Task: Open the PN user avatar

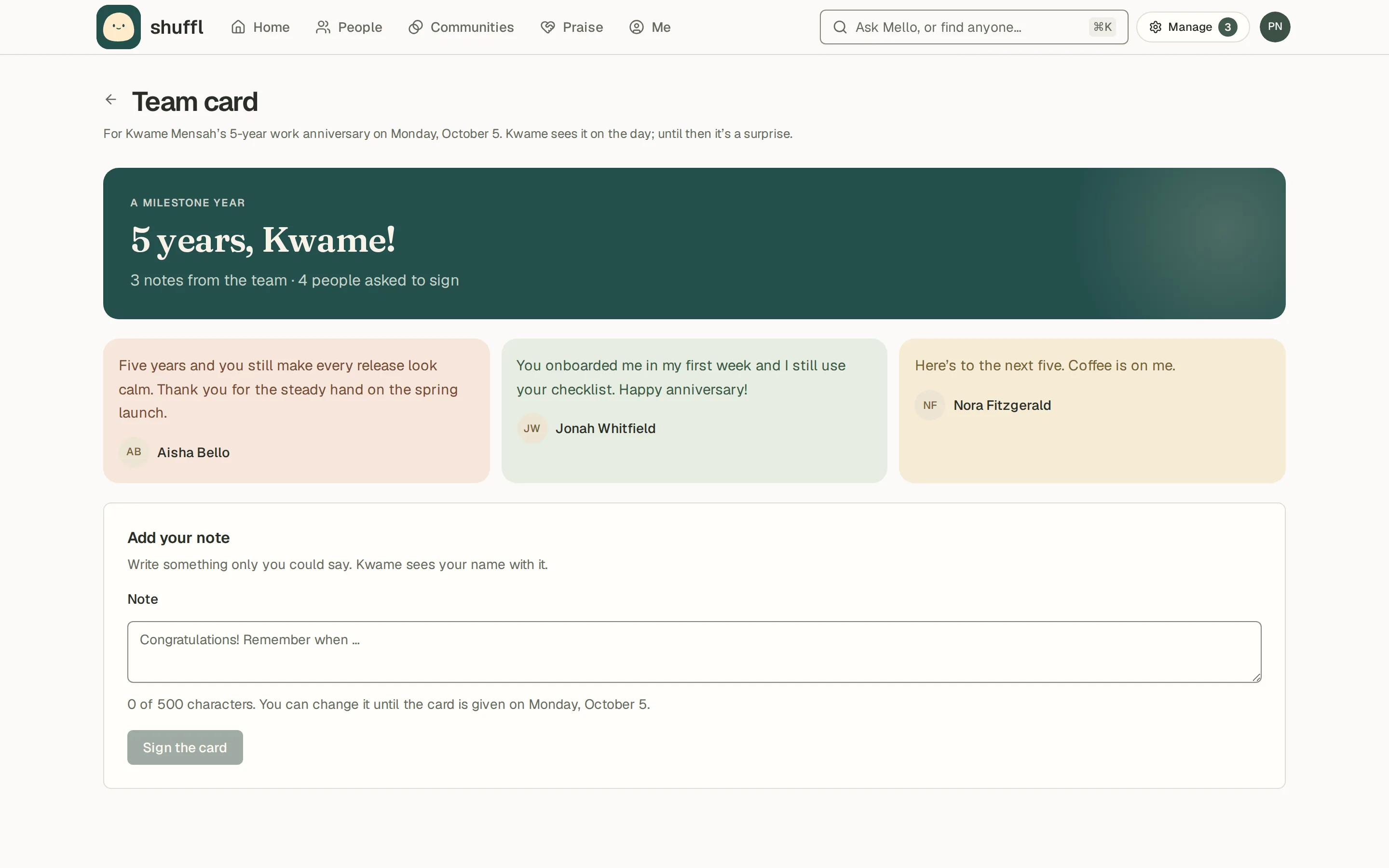Action: 1275,27
